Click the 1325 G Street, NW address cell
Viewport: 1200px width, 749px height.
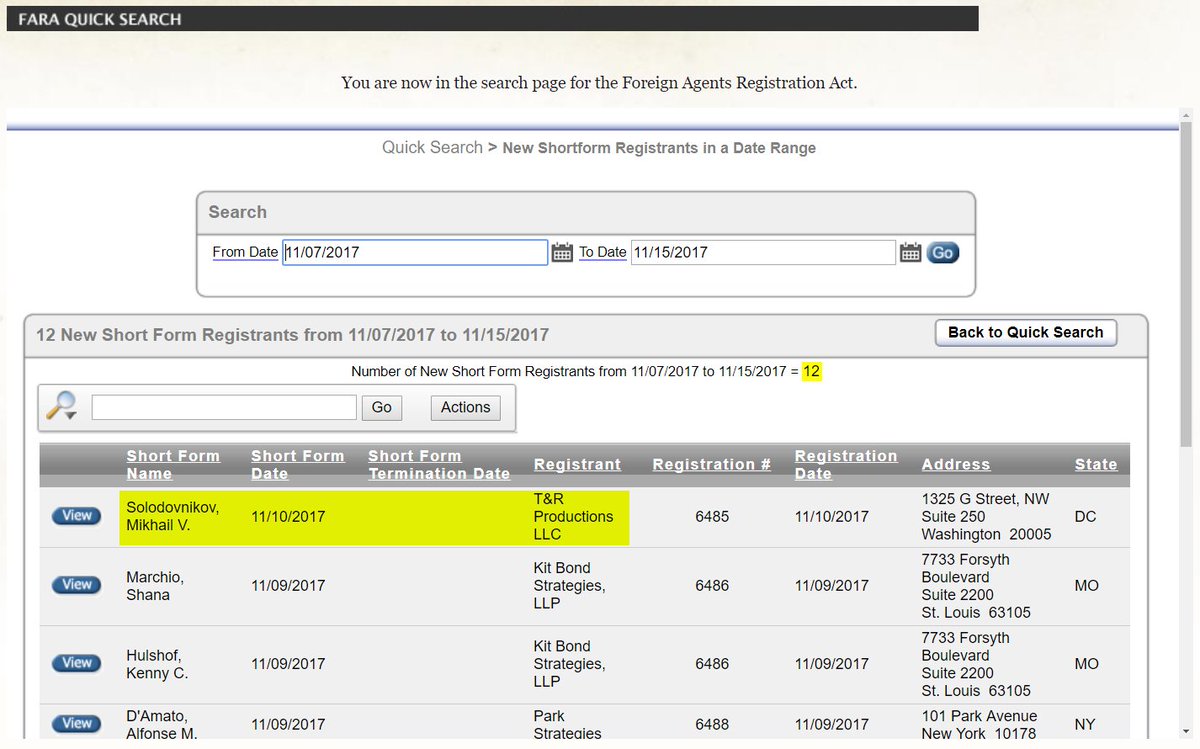coord(986,516)
